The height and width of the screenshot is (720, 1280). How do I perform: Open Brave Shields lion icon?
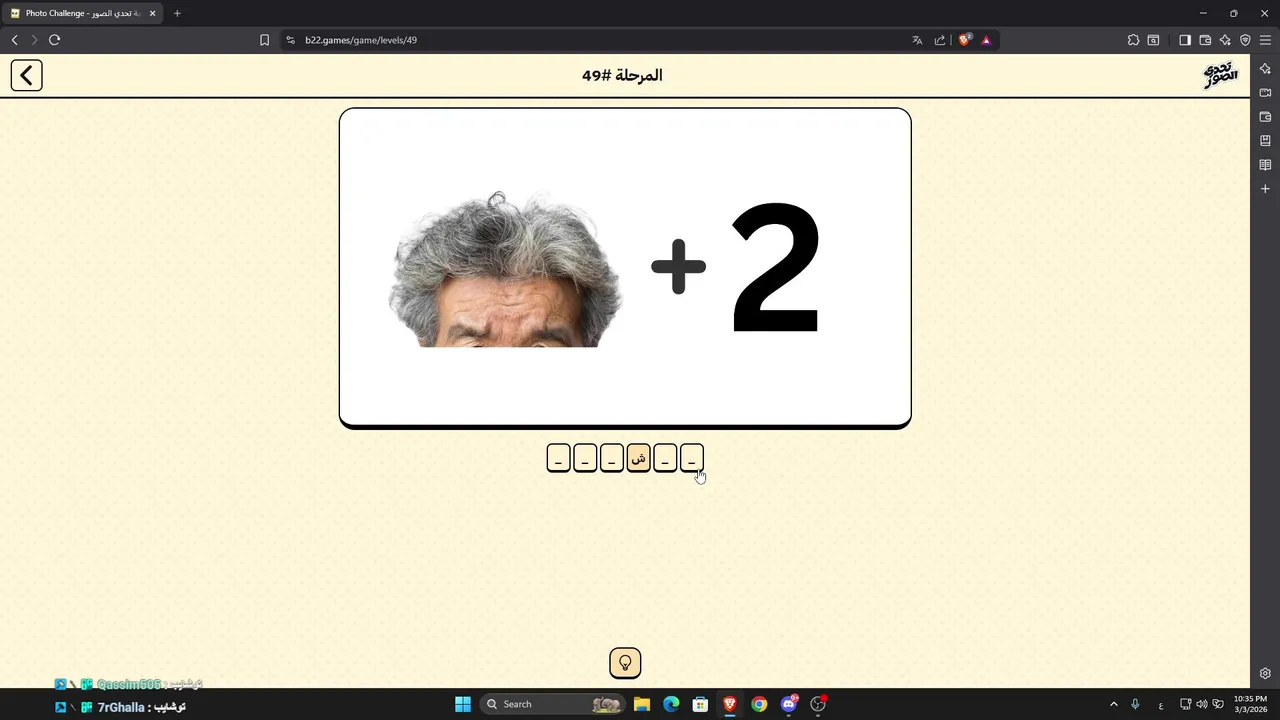pyautogui.click(x=964, y=40)
